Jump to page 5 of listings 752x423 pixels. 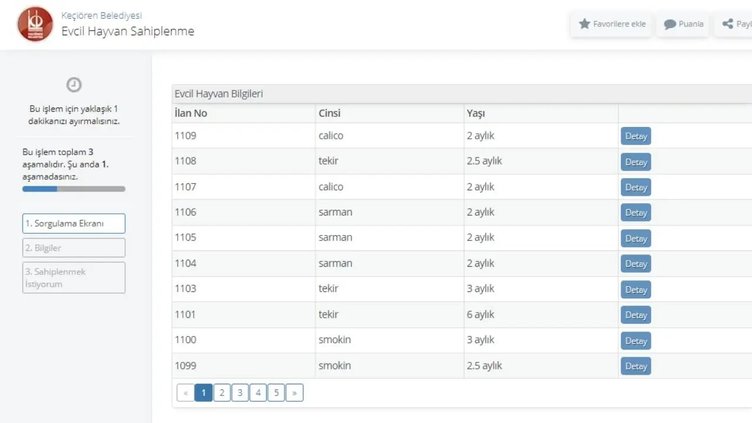tap(276, 393)
